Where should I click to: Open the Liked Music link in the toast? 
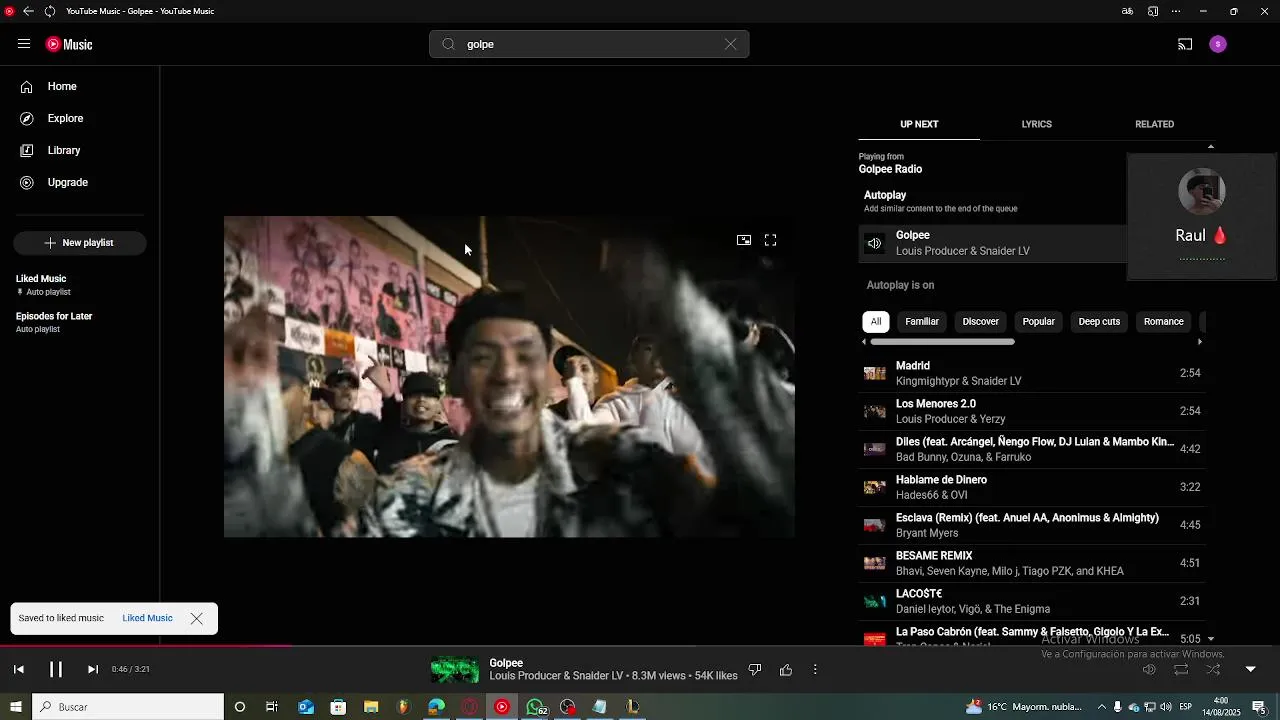[147, 618]
